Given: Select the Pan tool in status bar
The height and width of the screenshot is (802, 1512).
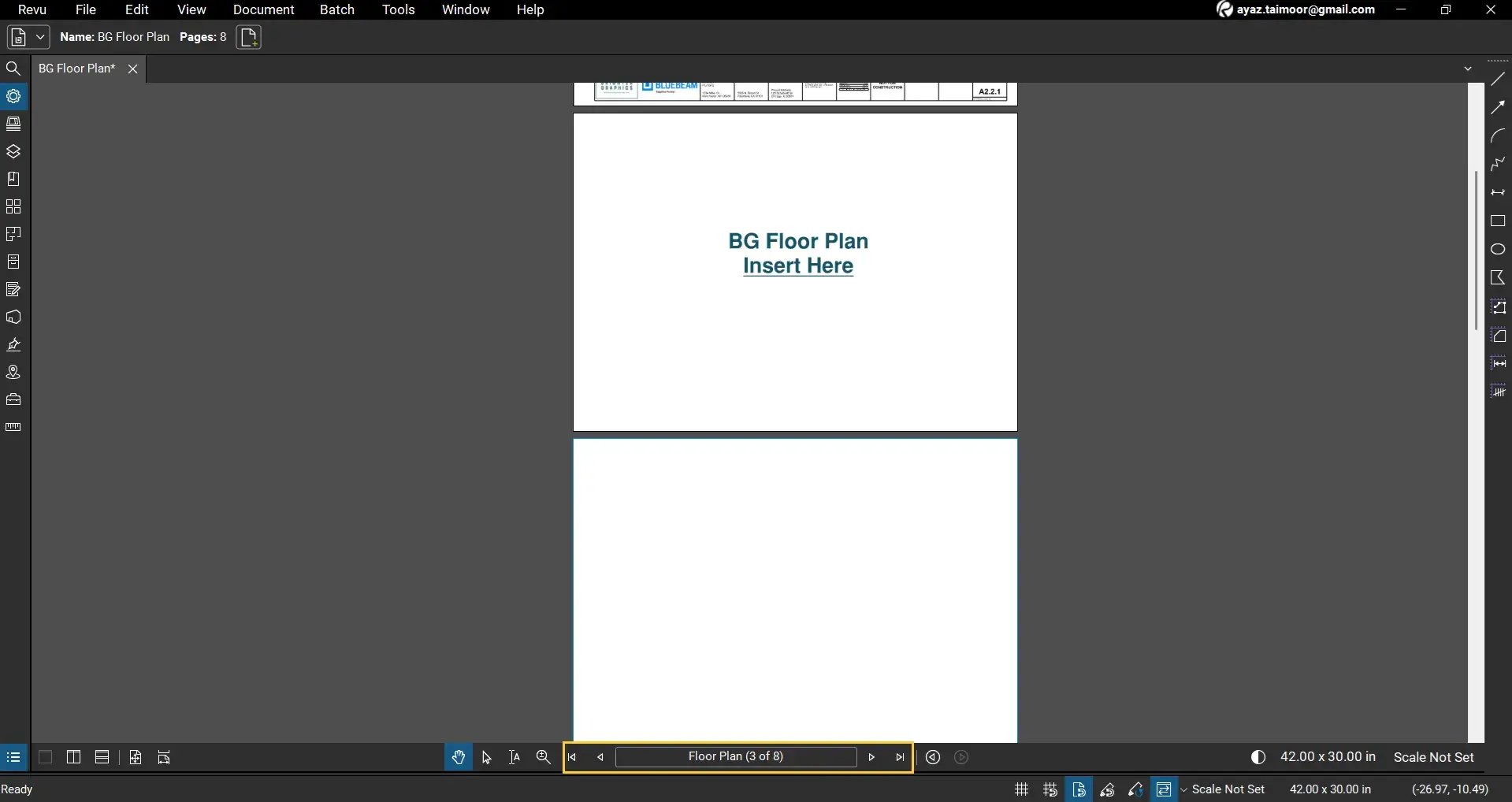Looking at the screenshot, I should point(458,757).
